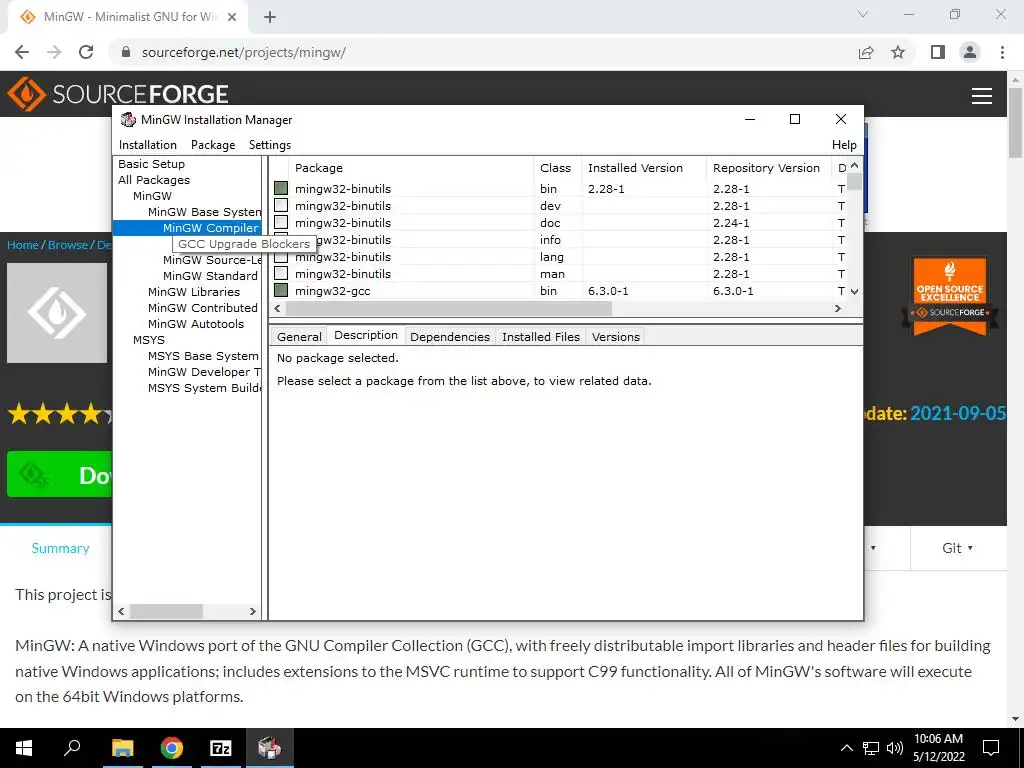Open the Chrome profile avatar
The width and height of the screenshot is (1024, 768).
point(970,52)
